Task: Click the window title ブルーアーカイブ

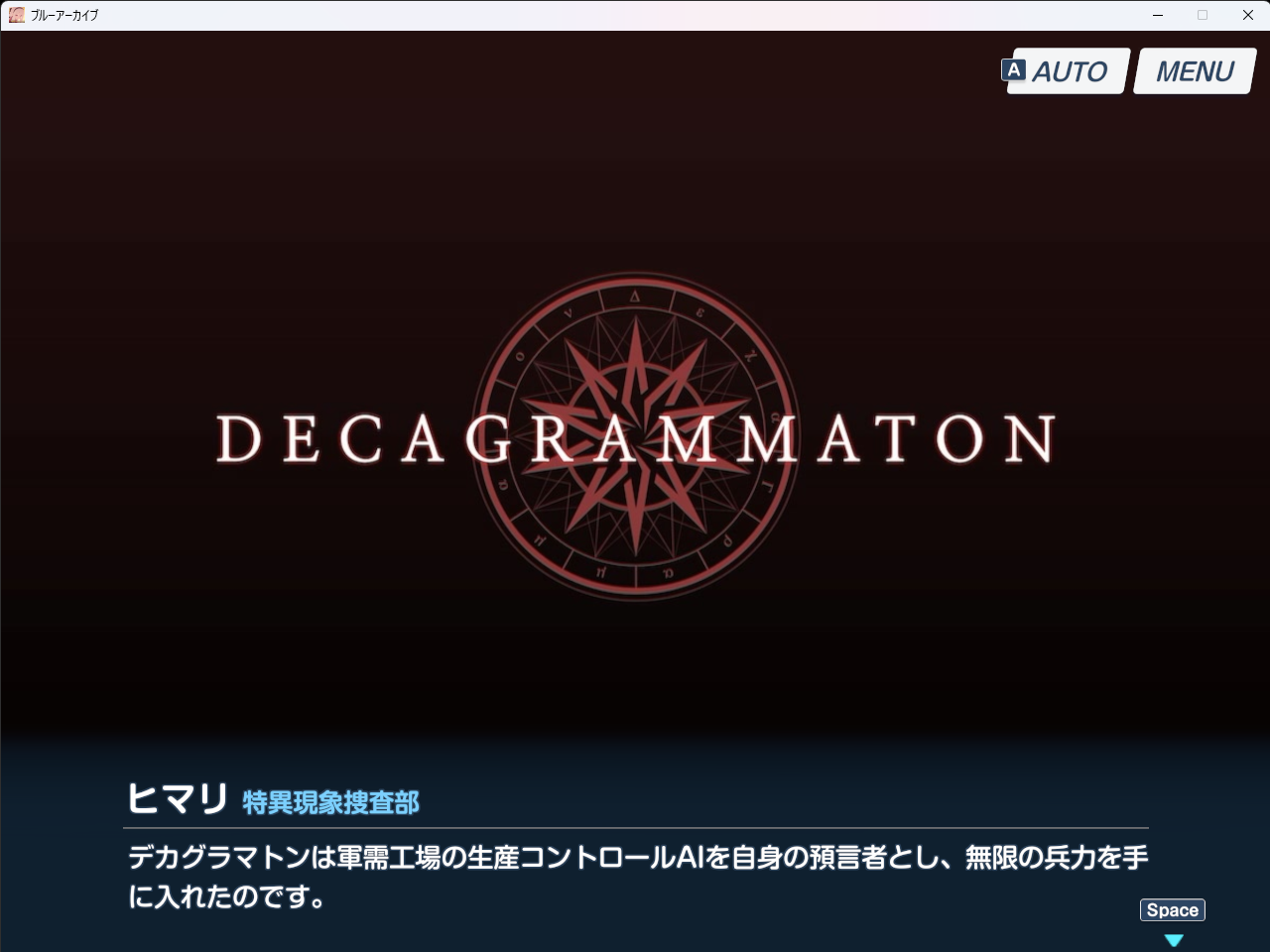Action: tap(64, 15)
